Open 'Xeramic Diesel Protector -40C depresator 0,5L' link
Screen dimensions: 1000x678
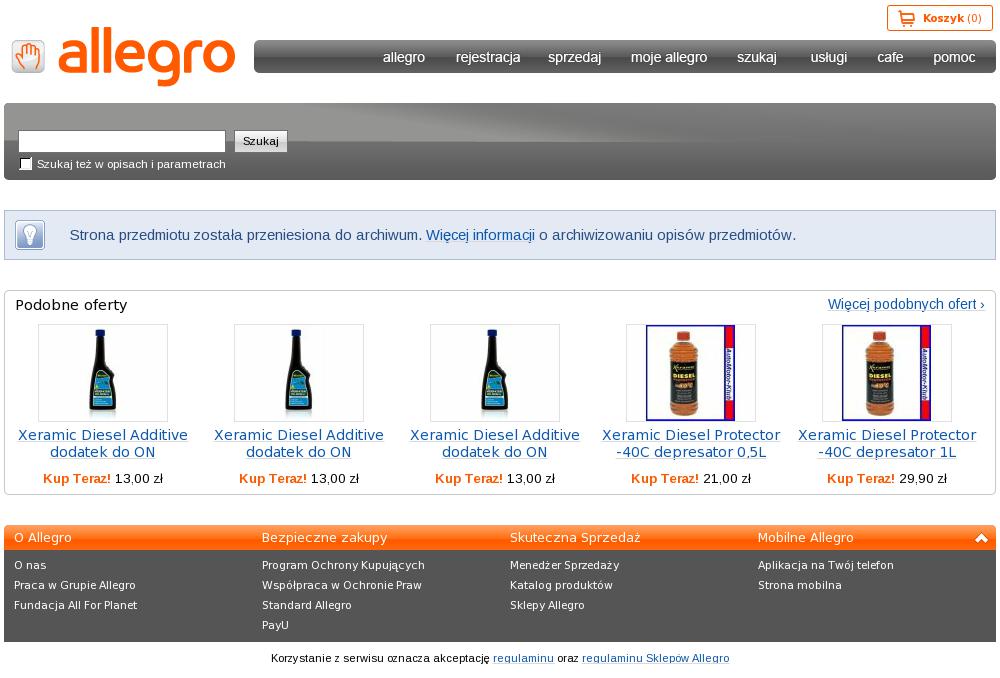691,443
